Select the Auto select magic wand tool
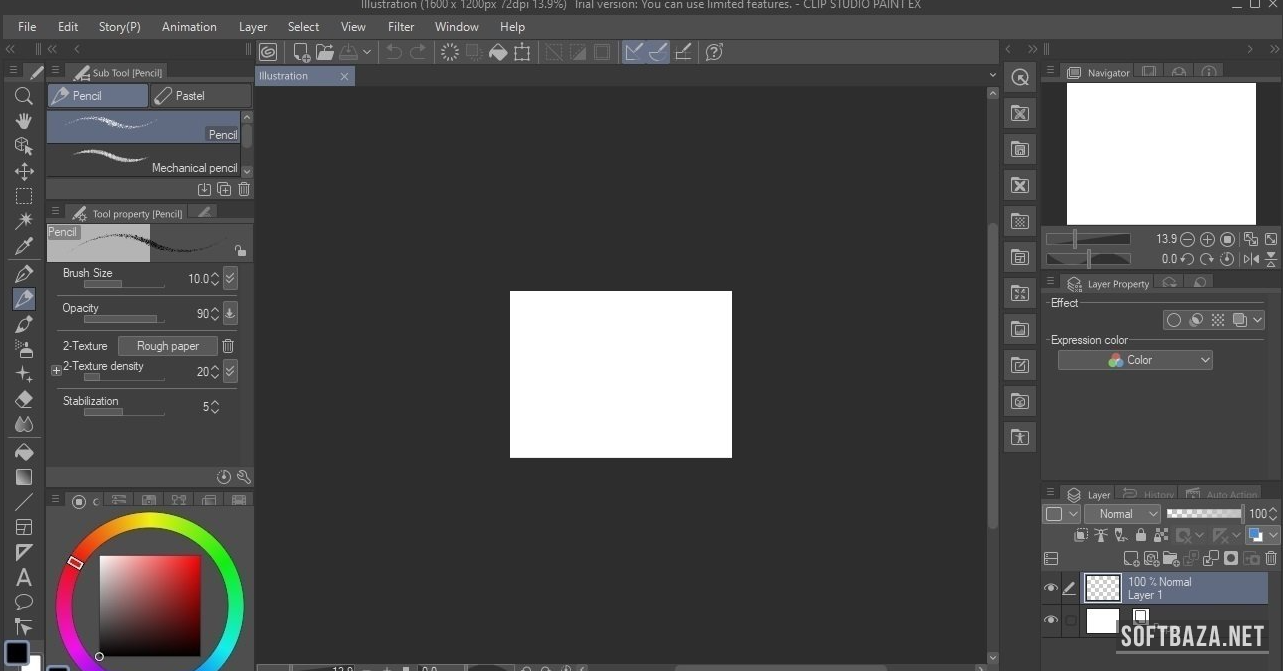This screenshot has width=1283, height=671. tap(24, 221)
